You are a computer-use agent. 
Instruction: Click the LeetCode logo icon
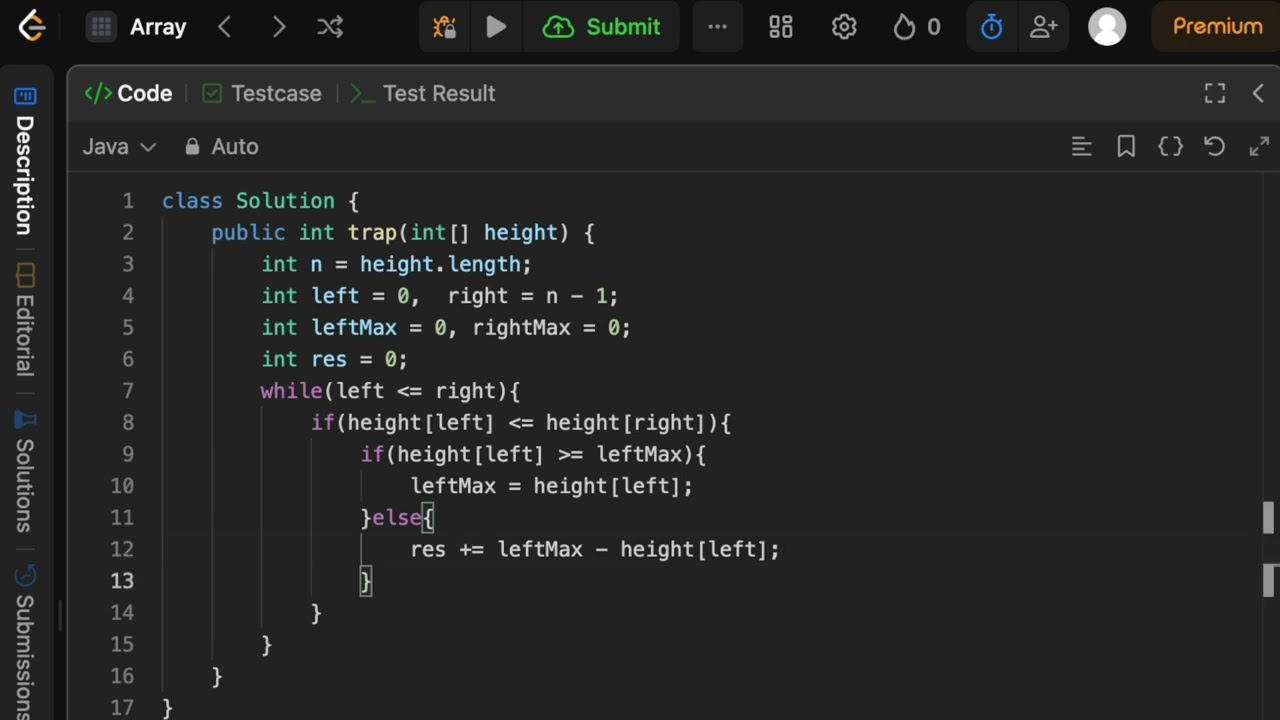pos(32,27)
